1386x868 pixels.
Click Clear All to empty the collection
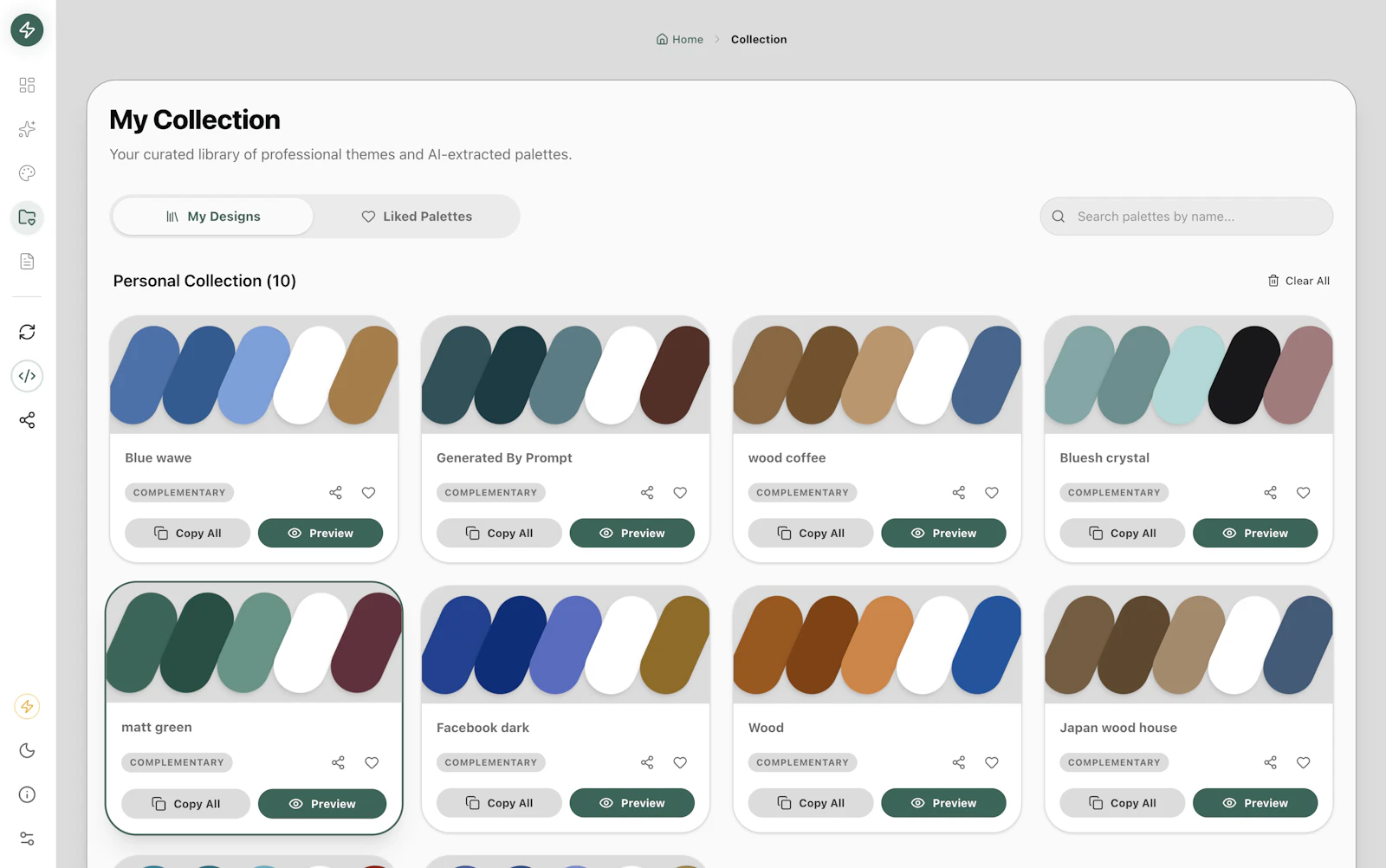coord(1299,281)
